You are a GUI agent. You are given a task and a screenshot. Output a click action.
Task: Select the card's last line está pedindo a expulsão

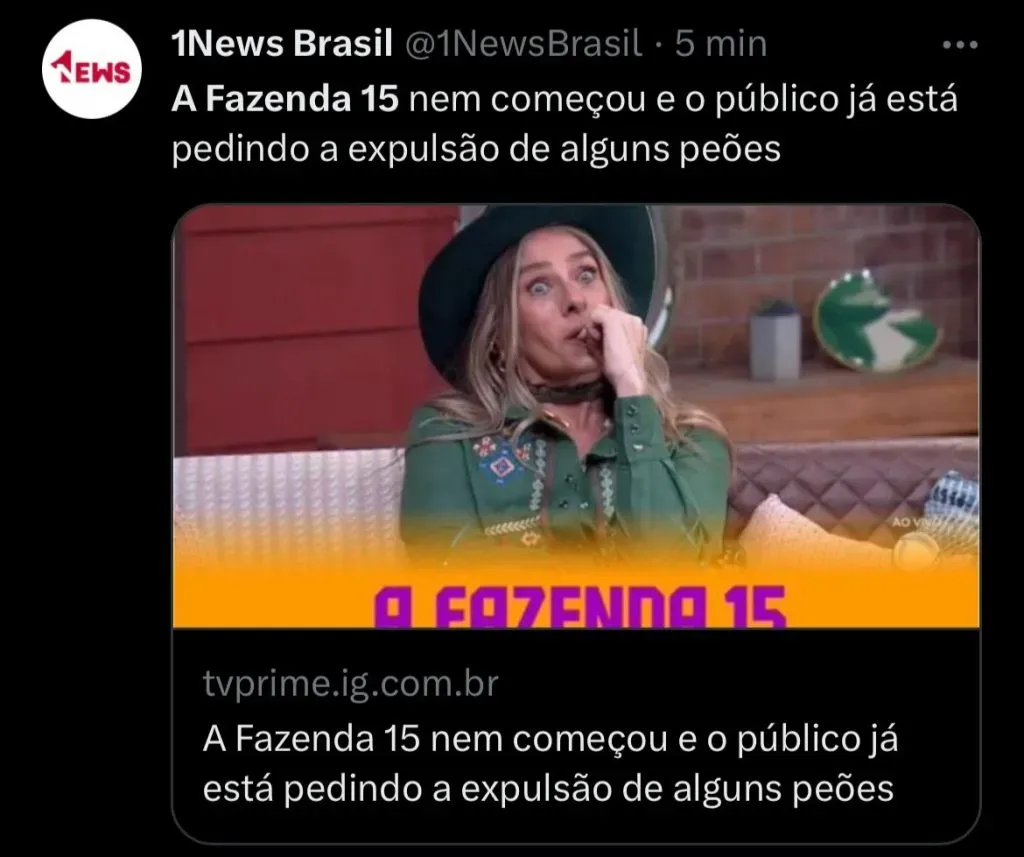(x=547, y=789)
